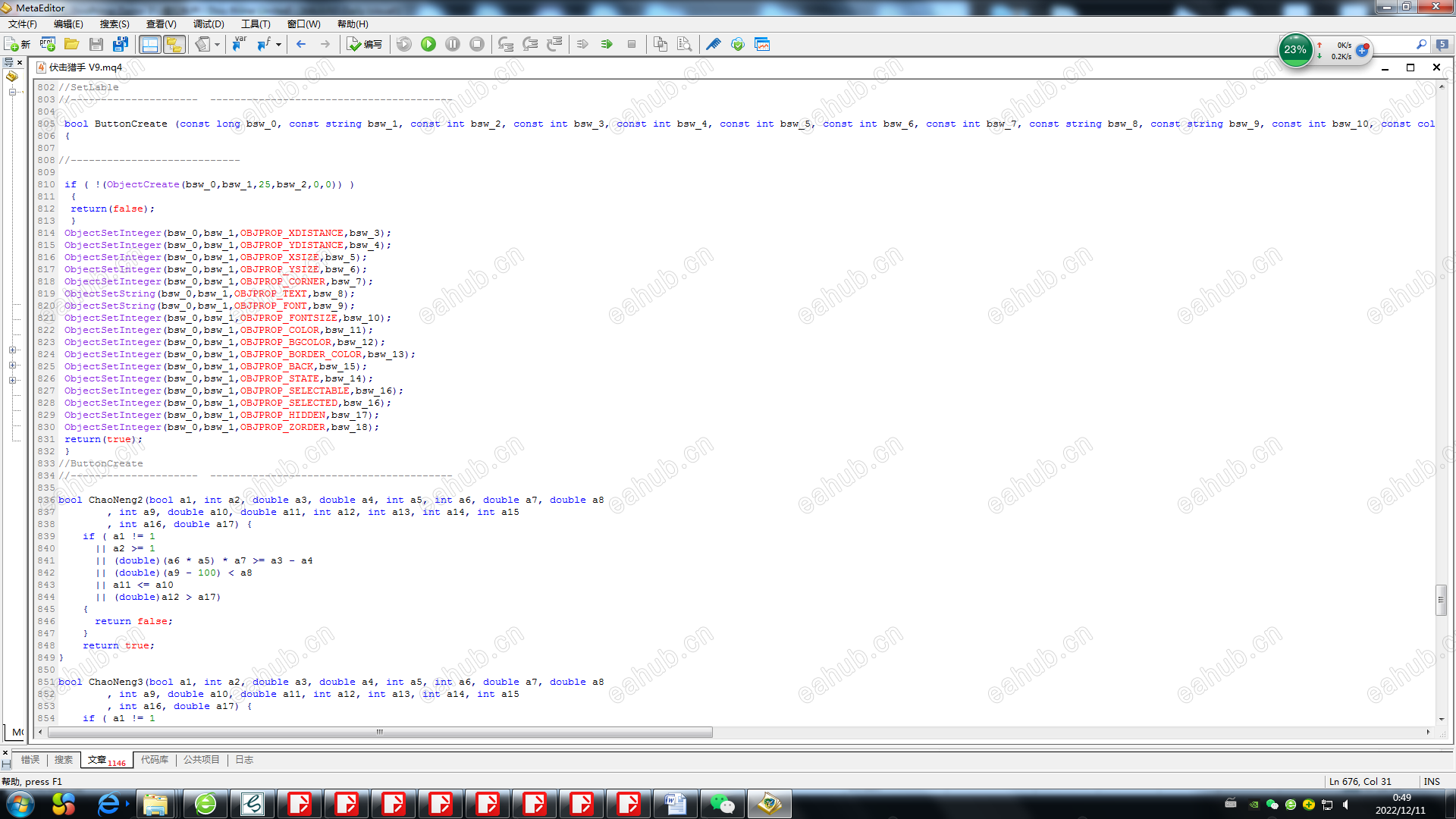Open the trading terminal chart icon

click(762, 44)
